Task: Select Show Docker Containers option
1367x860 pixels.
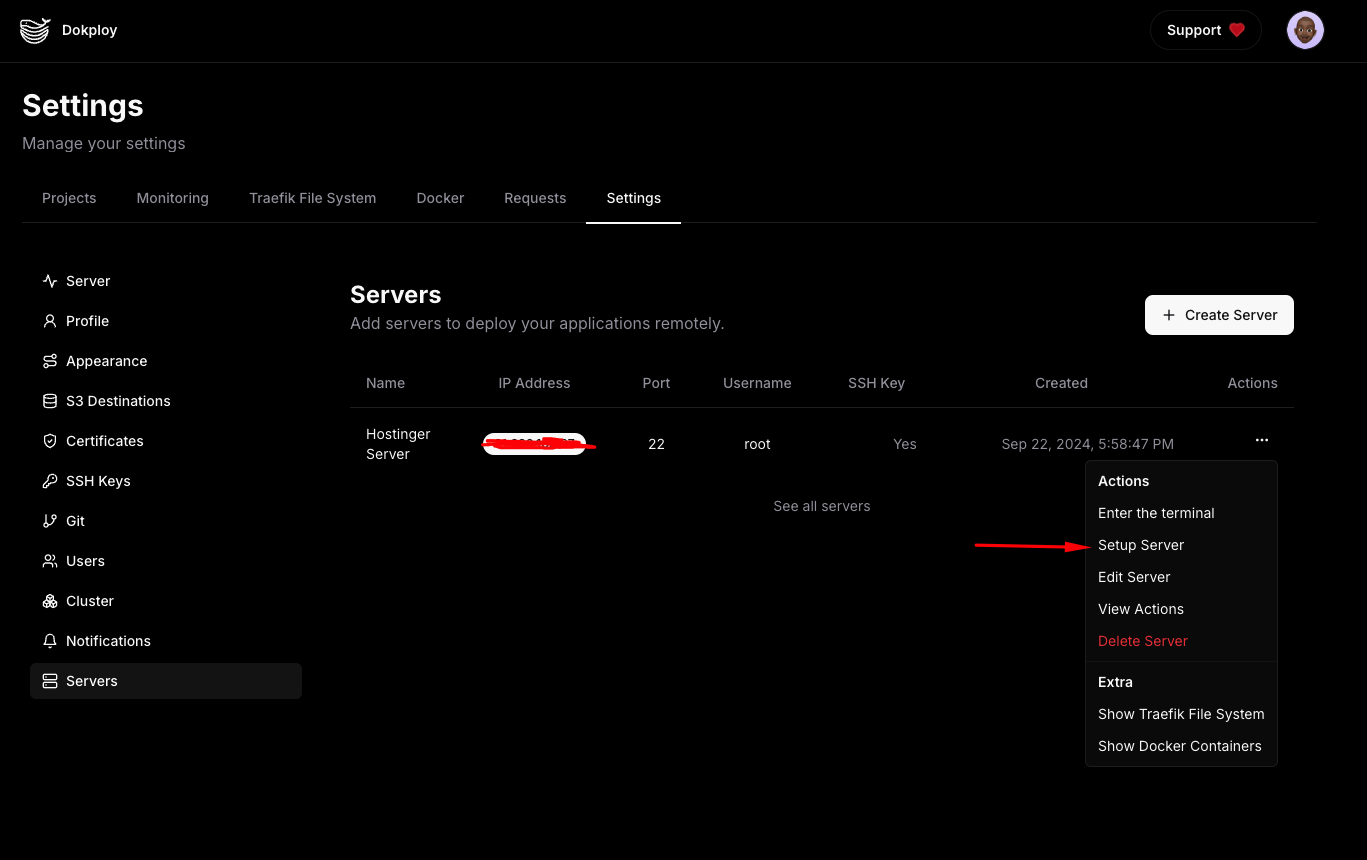Action: [x=1179, y=746]
